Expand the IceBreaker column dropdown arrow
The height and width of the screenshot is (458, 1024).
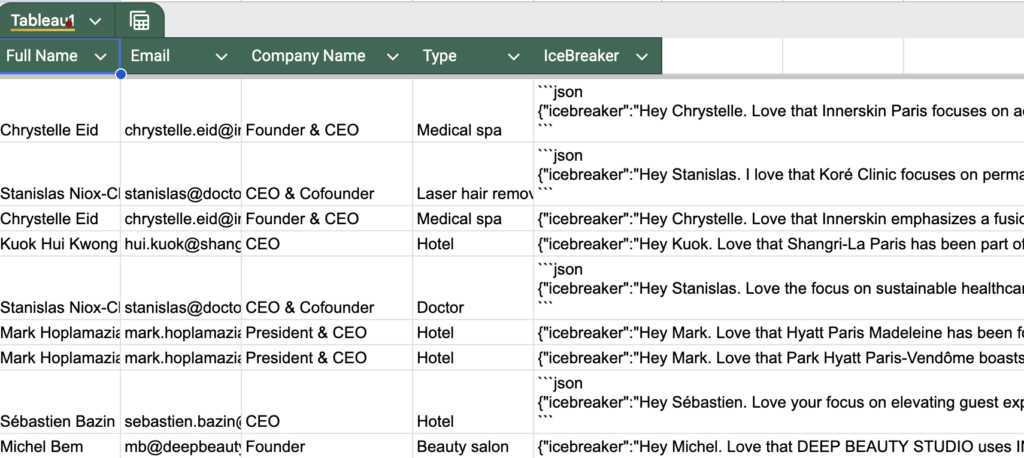641,57
